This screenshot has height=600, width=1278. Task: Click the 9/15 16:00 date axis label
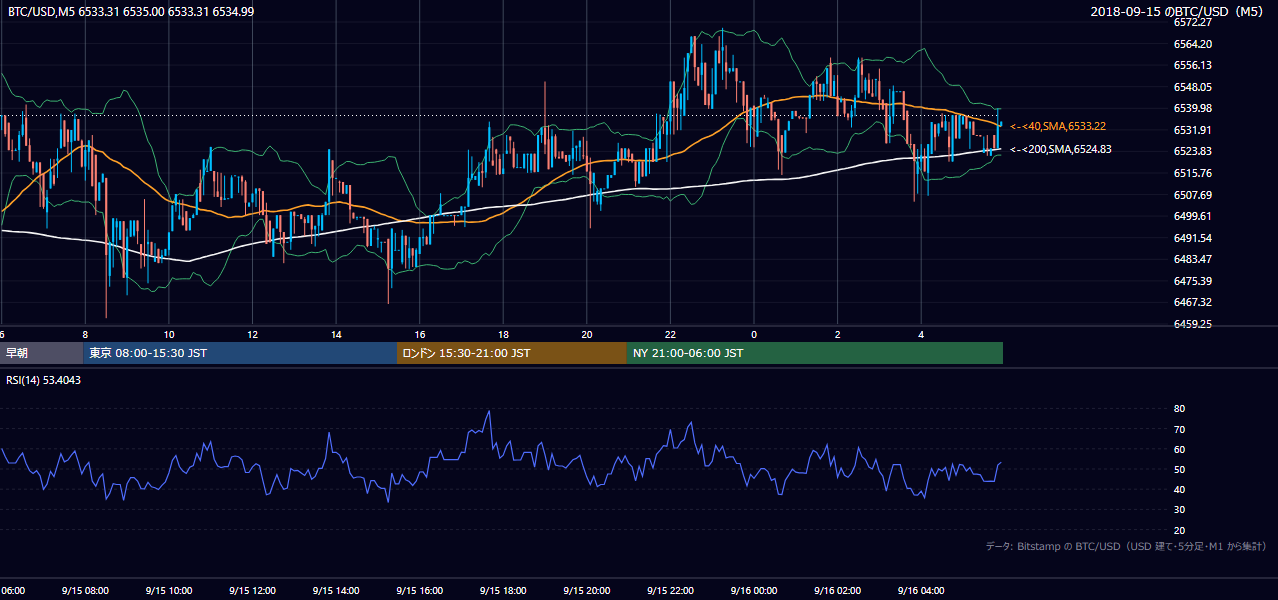pyautogui.click(x=419, y=591)
